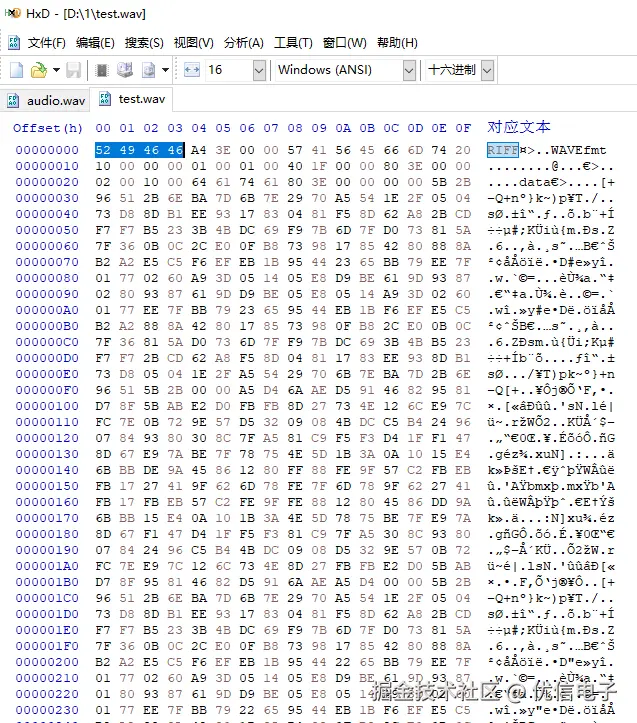
Task: Click offset 00000100 row label
Action: 47,406
